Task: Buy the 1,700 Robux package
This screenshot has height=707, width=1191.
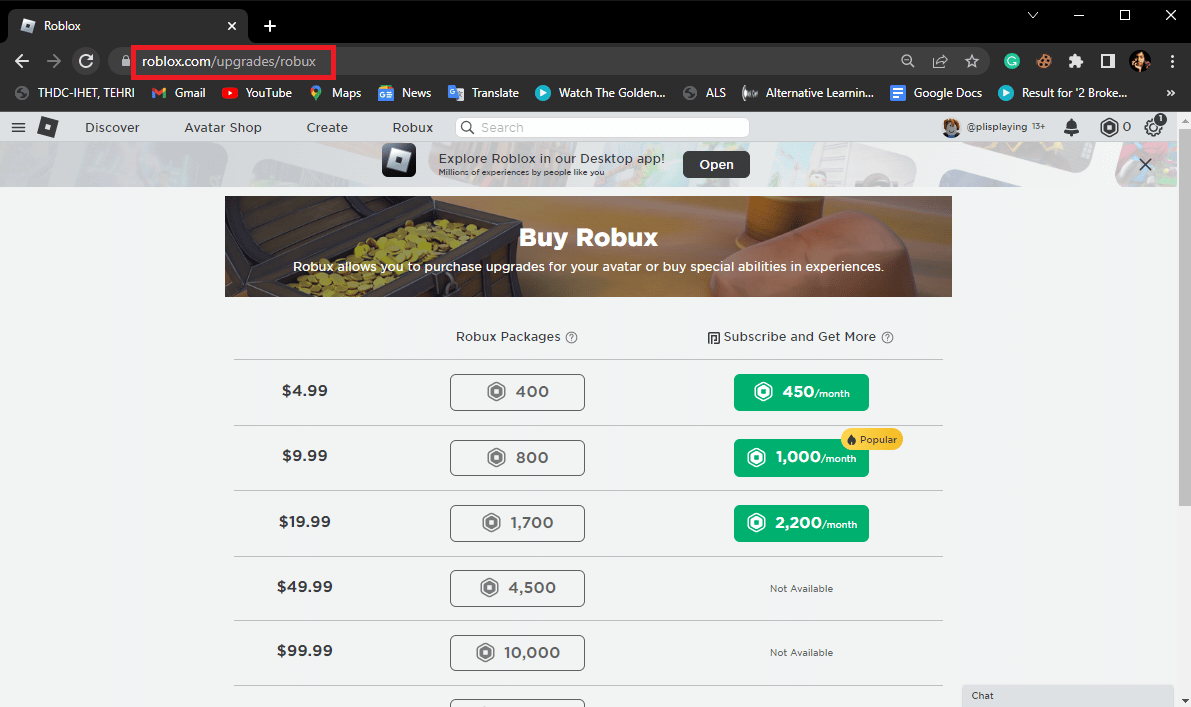Action: (x=517, y=523)
